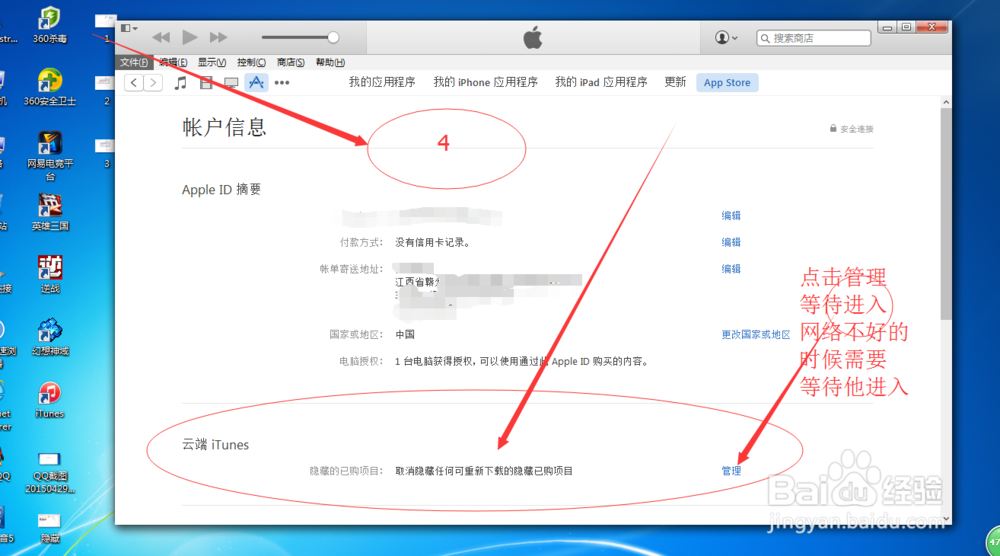Open the 网易电竞平台 desktop icon

[50, 156]
